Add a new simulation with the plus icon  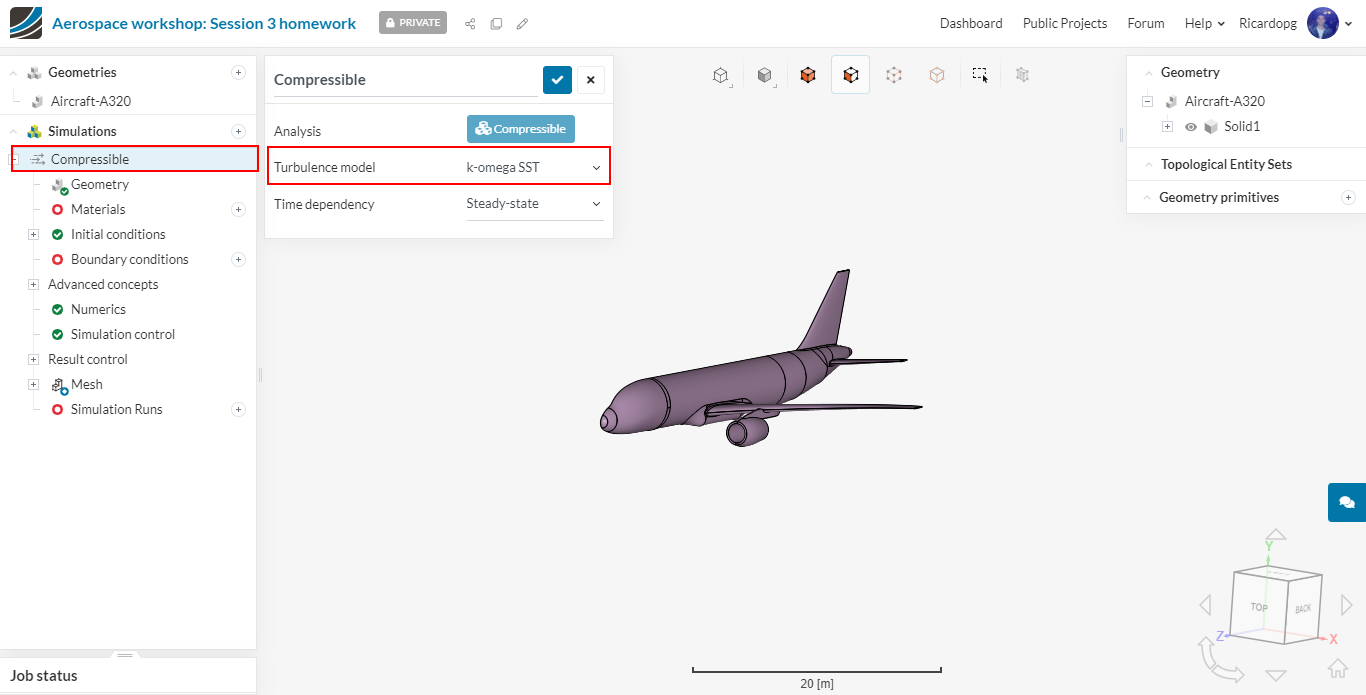[238, 131]
